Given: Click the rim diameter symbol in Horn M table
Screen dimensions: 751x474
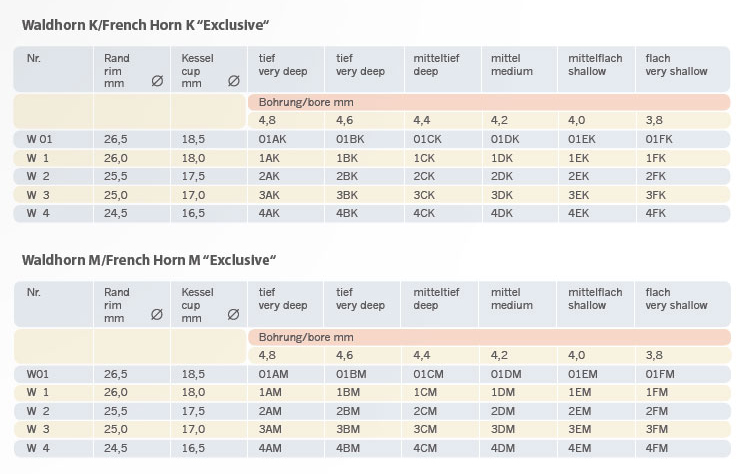Looking at the screenshot, I should pyautogui.click(x=156, y=315).
